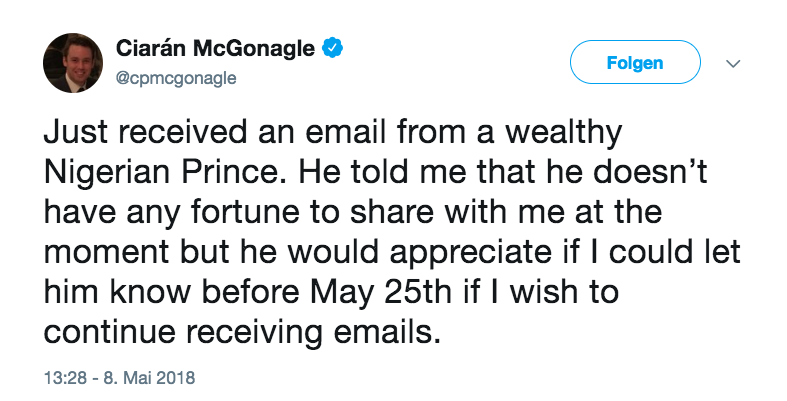This screenshot has height=401, width=787.
Task: Click the word 'email' in the first line
Action: coord(346,132)
